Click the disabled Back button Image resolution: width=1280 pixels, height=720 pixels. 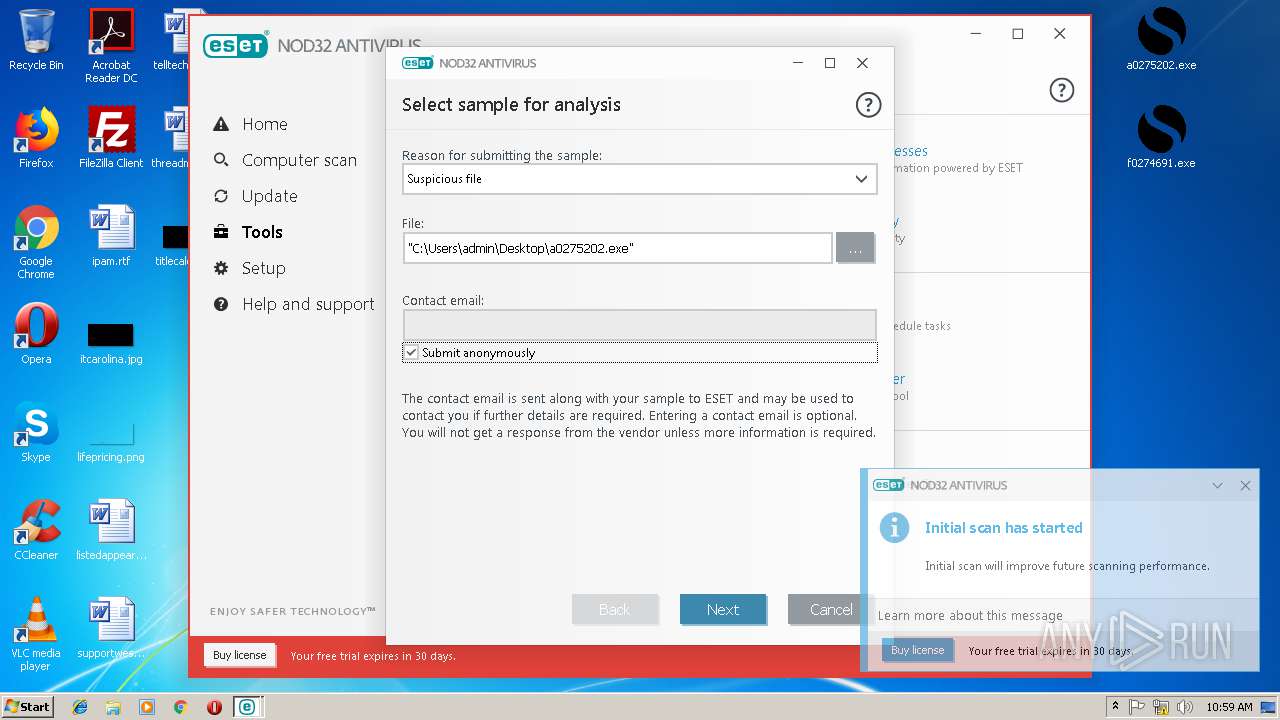(615, 609)
